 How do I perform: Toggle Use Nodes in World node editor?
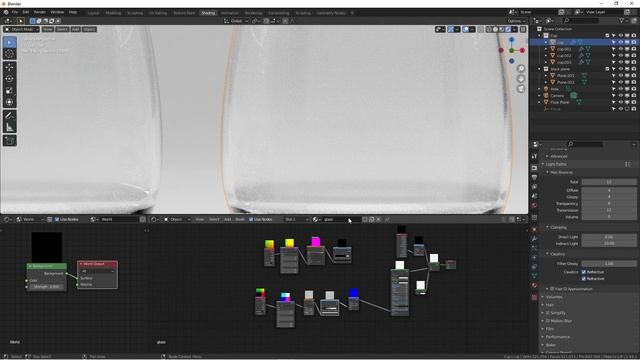(57, 220)
